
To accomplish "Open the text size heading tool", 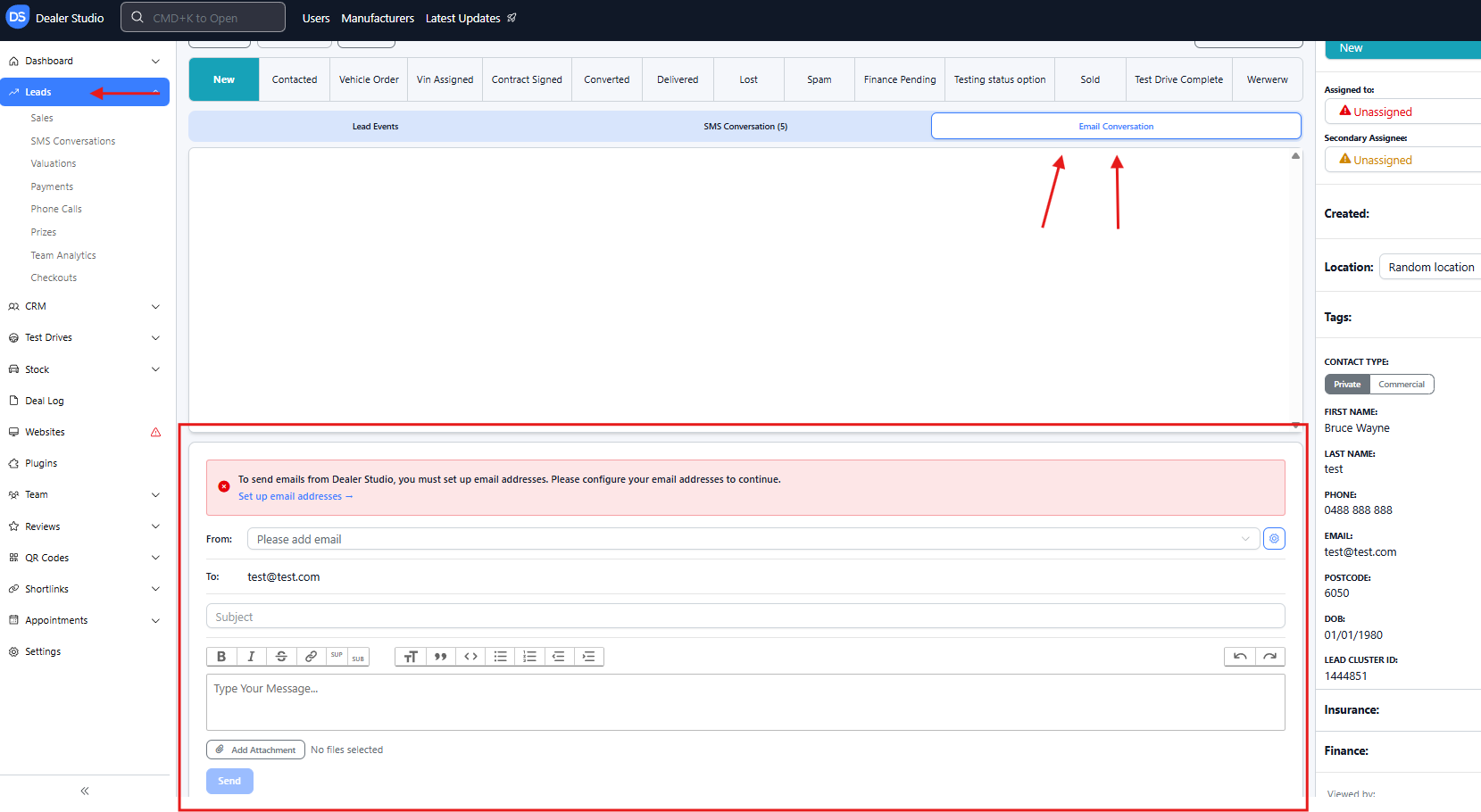I will [411, 657].
